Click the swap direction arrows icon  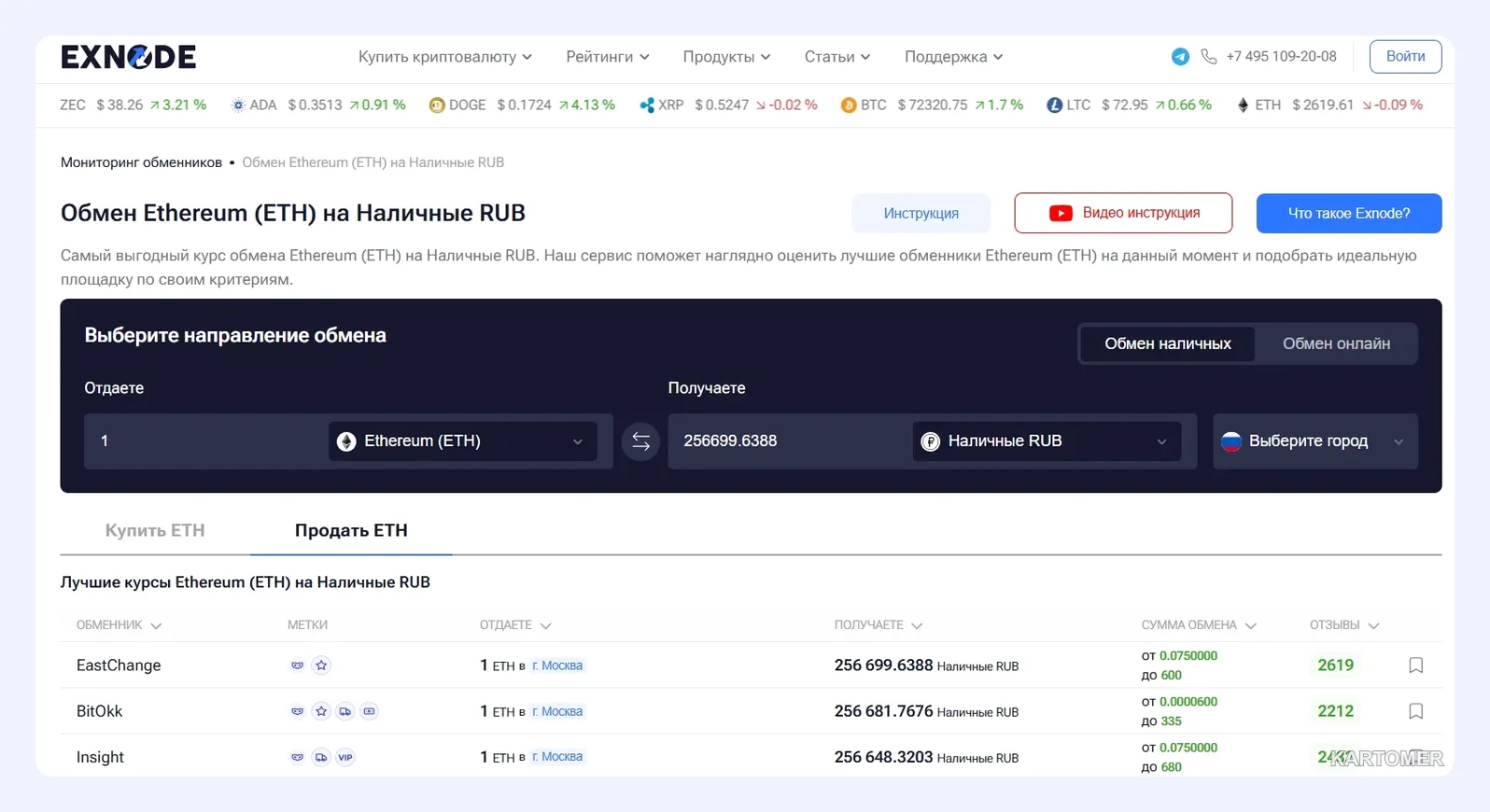(x=640, y=441)
